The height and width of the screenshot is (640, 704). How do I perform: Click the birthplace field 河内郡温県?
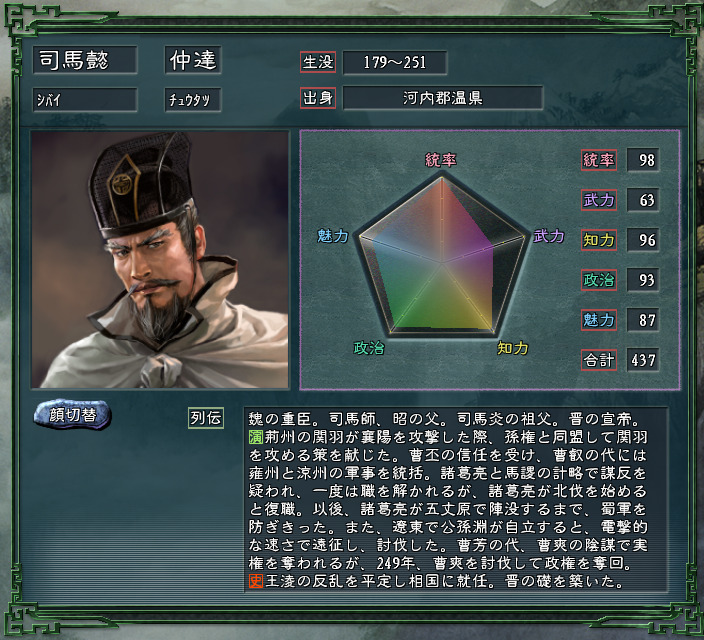(443, 97)
